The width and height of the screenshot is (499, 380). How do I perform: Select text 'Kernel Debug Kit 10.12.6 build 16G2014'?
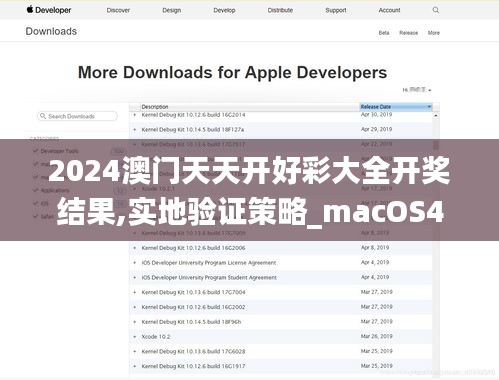[193, 115]
